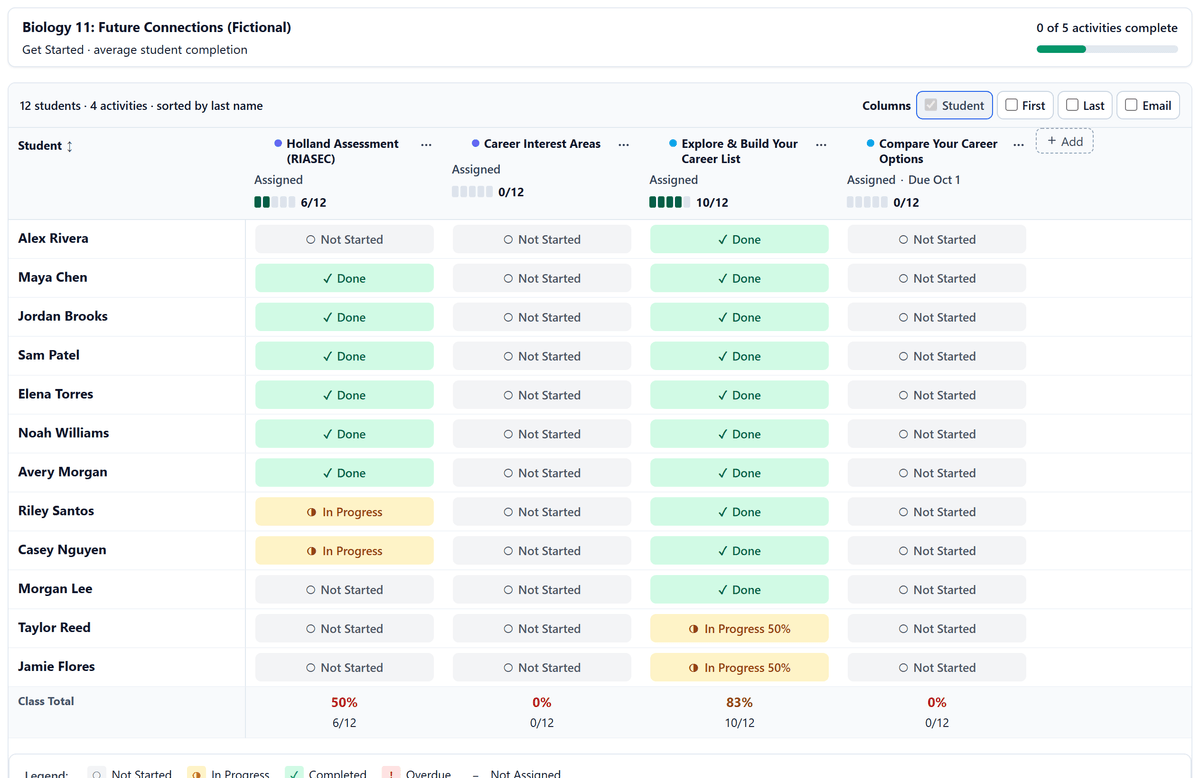Screen dimensions: 1200x778
Task: Toggle the Student column checkbox
Action: pos(931,105)
